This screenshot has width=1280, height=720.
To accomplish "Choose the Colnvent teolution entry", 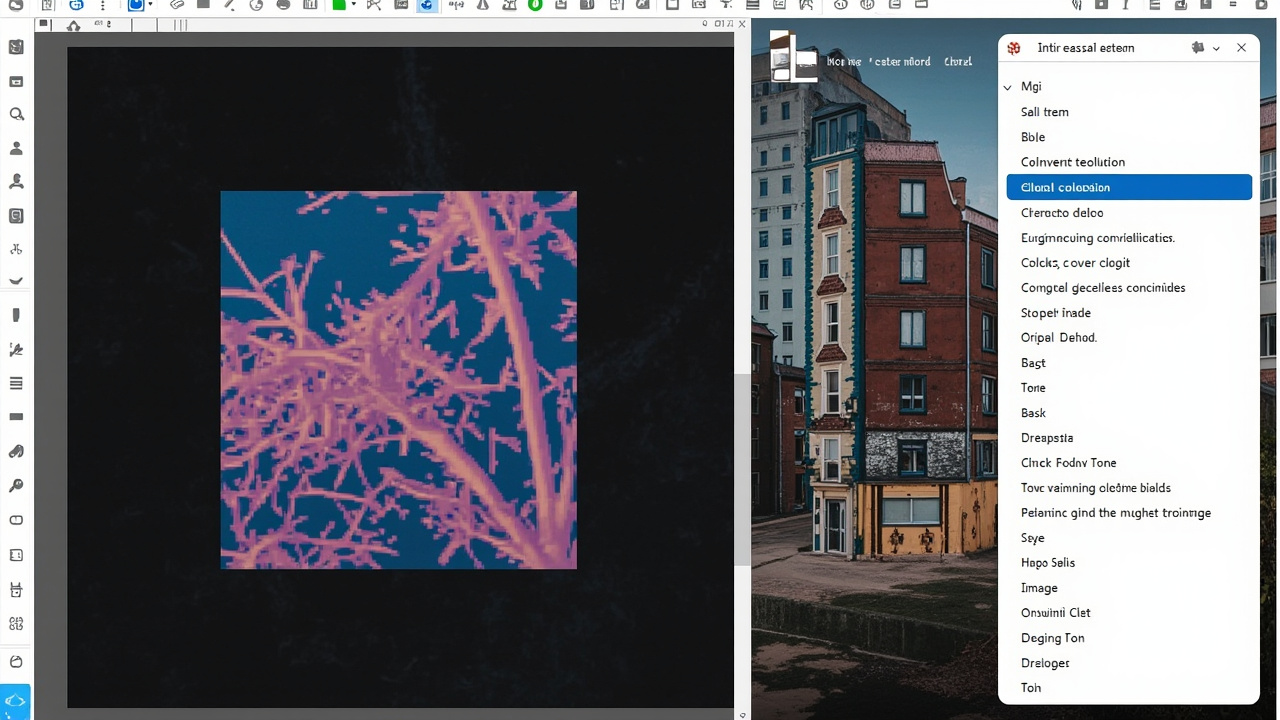I will coord(1073,162).
